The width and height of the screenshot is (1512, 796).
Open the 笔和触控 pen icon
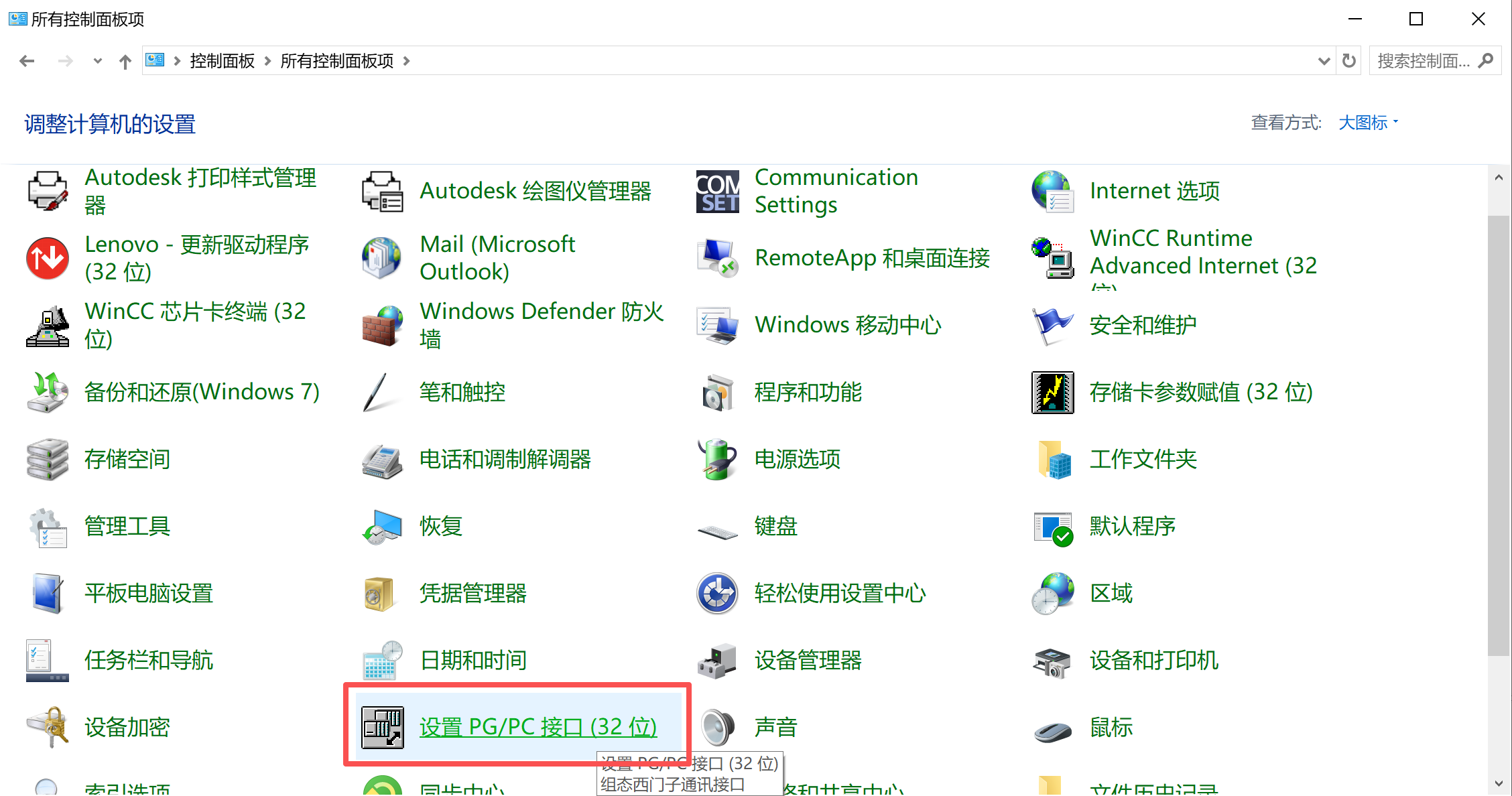[383, 392]
